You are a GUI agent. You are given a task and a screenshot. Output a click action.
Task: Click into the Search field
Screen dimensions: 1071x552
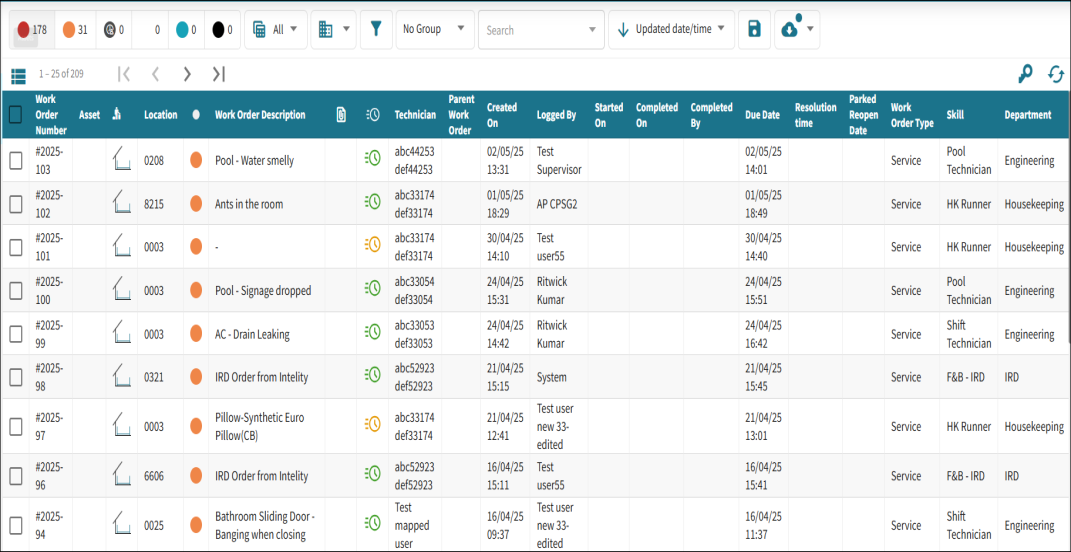541,30
